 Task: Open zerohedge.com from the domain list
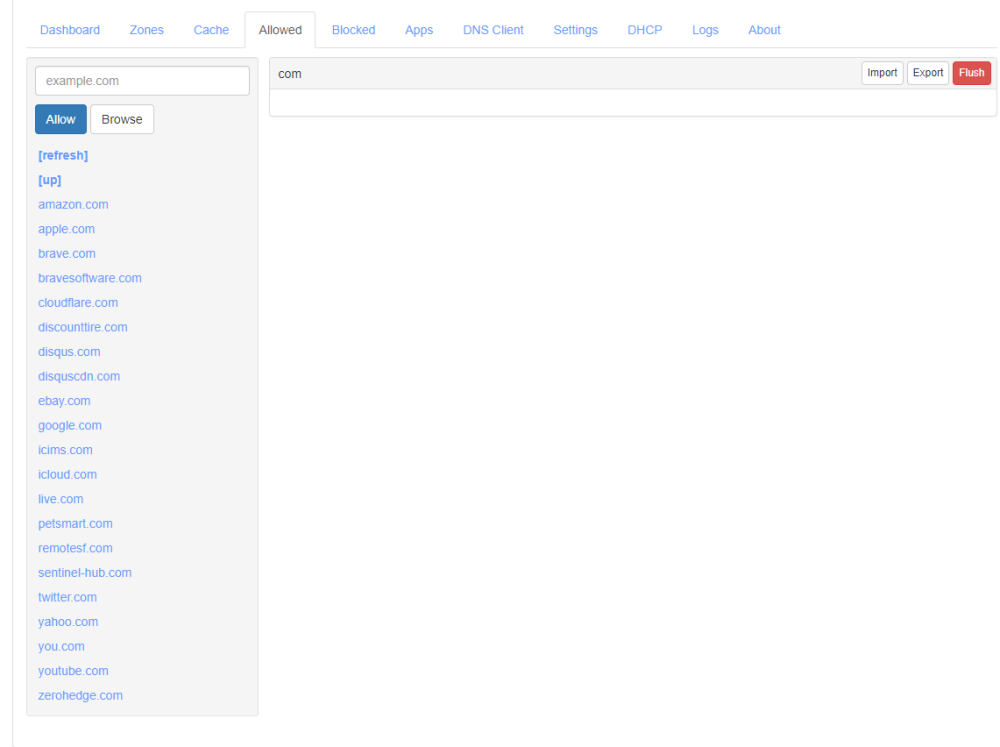coord(80,696)
